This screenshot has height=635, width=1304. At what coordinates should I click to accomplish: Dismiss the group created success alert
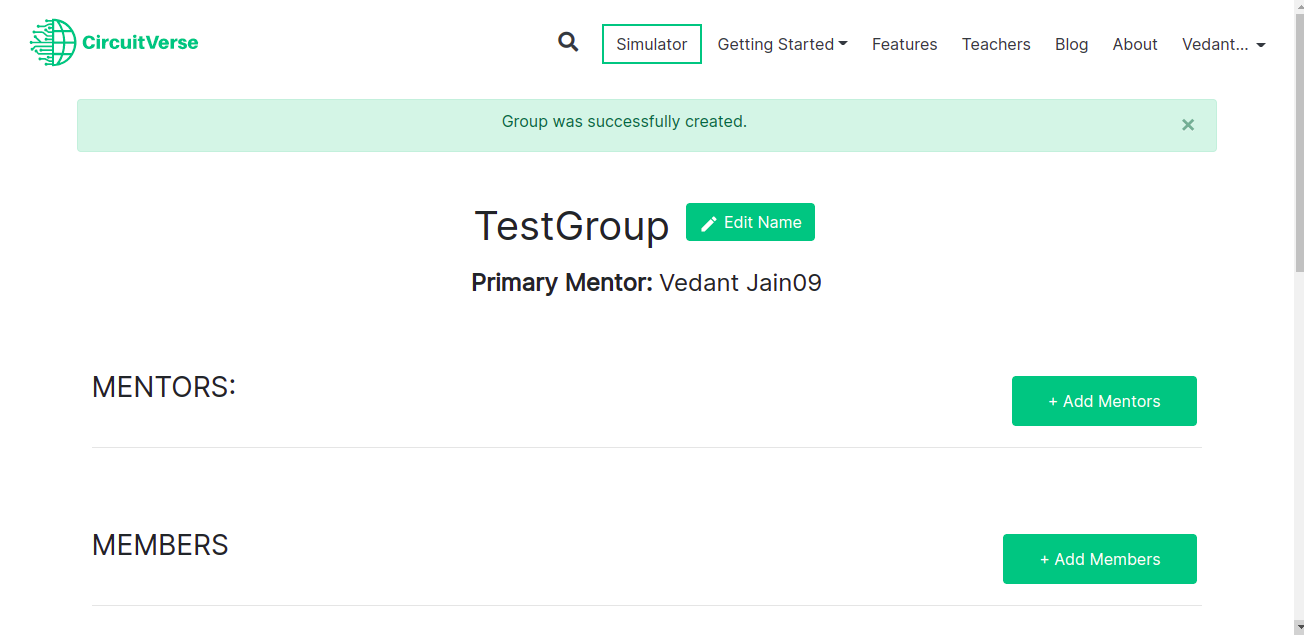(1188, 125)
